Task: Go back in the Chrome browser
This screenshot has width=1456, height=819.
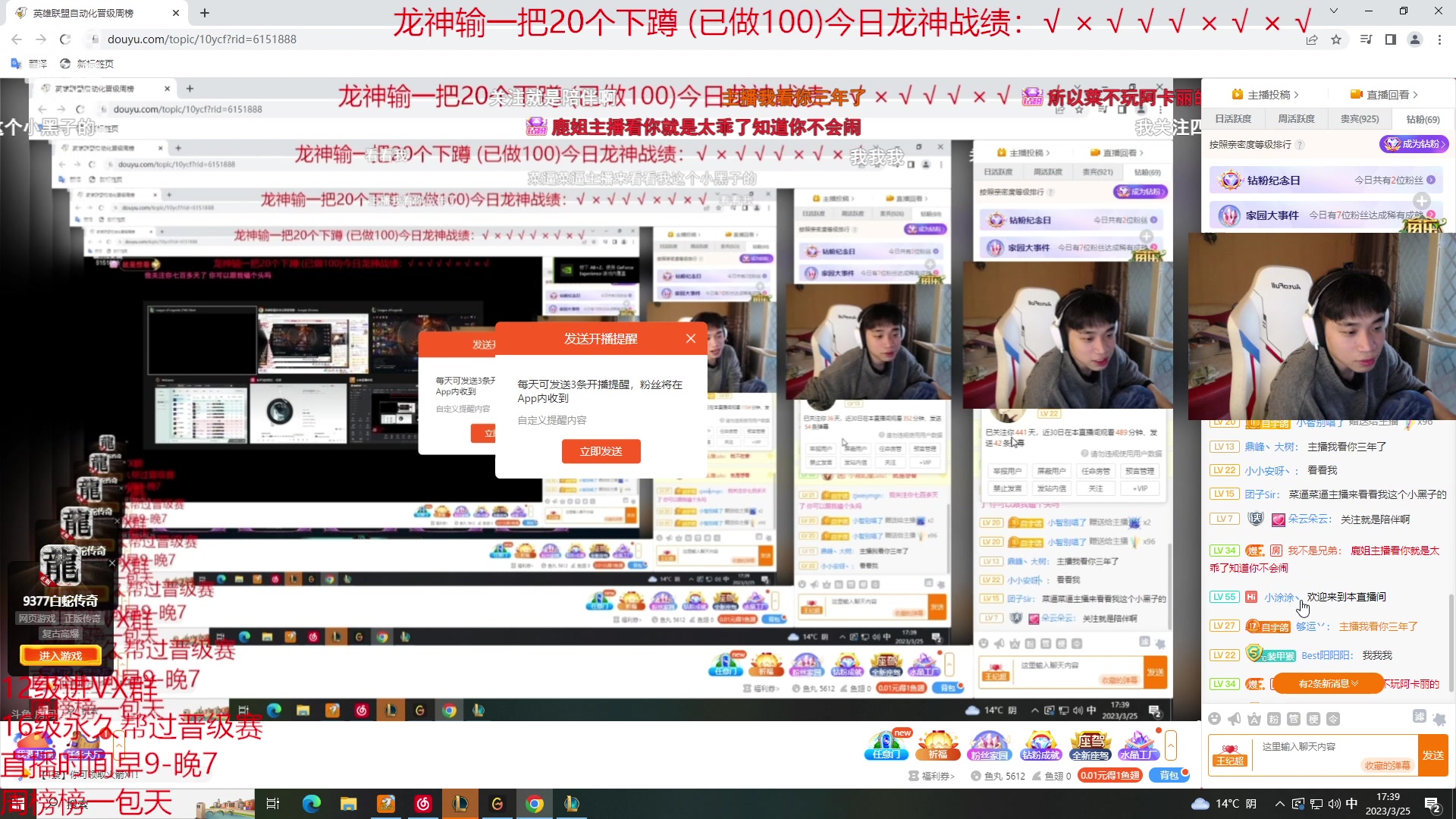Action: point(17,39)
